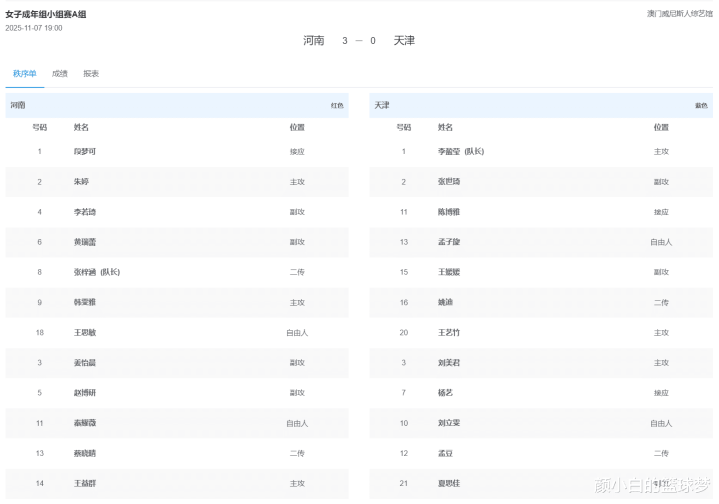The height and width of the screenshot is (504, 719).
Task: Open the 秩序单 tab
Action: coord(25,73)
